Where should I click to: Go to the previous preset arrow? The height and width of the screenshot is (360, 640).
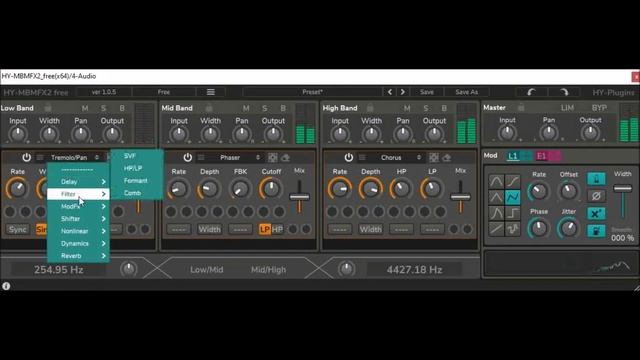(390, 92)
